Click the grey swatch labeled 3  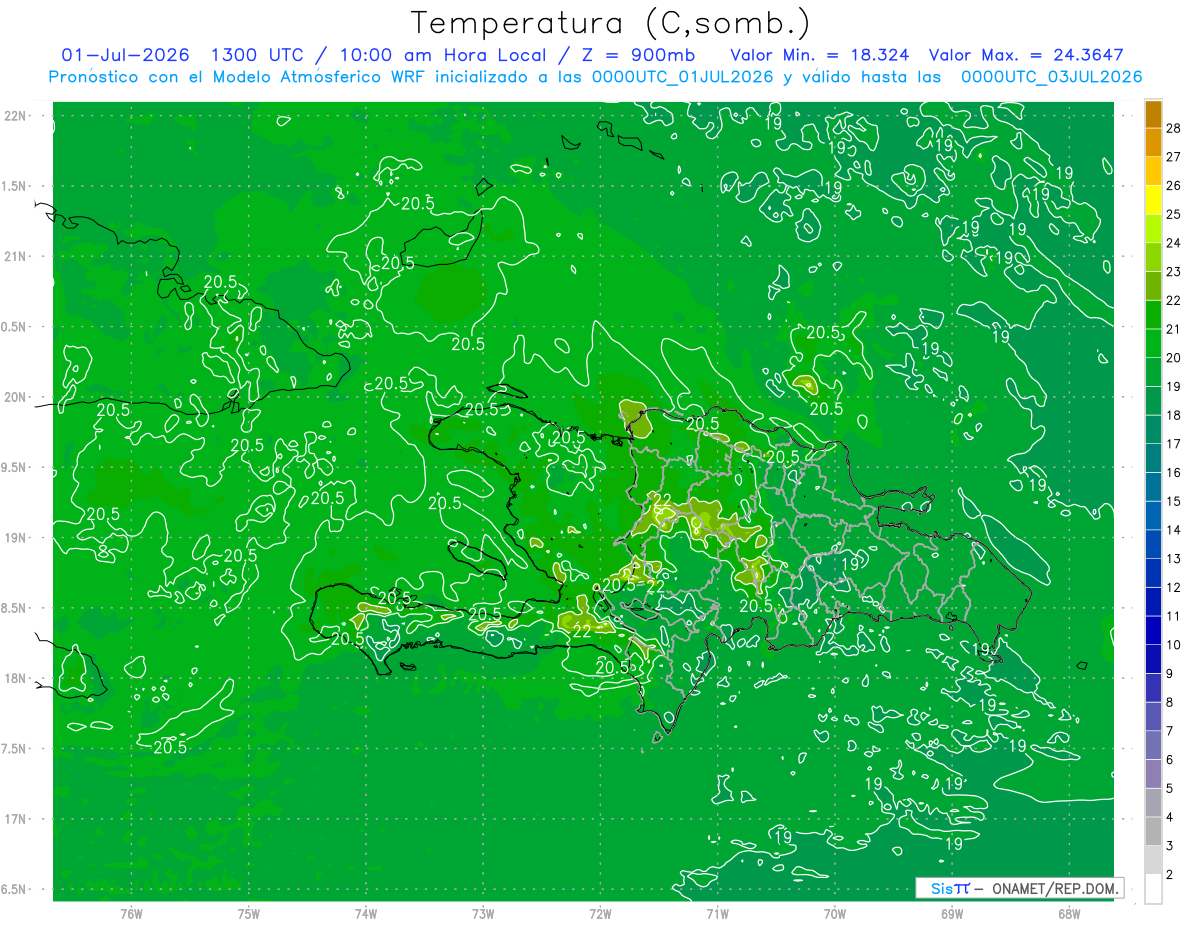click(x=1153, y=832)
